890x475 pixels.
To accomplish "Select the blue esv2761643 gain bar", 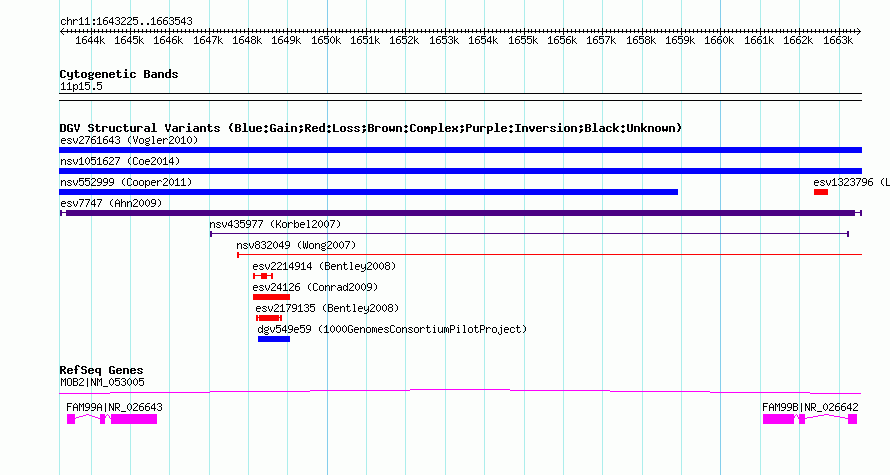I will (460, 150).
